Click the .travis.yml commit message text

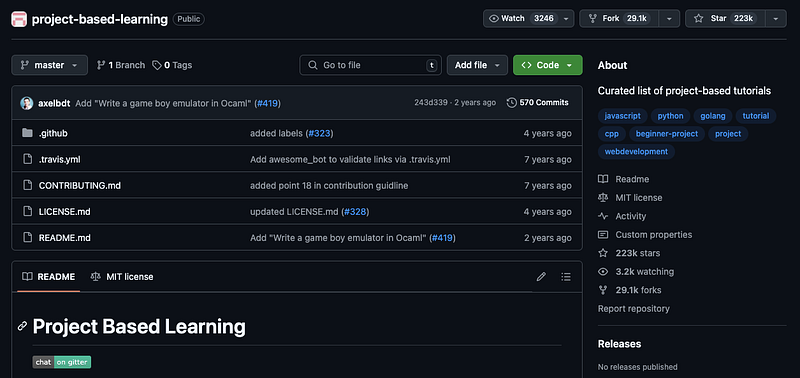(x=350, y=159)
